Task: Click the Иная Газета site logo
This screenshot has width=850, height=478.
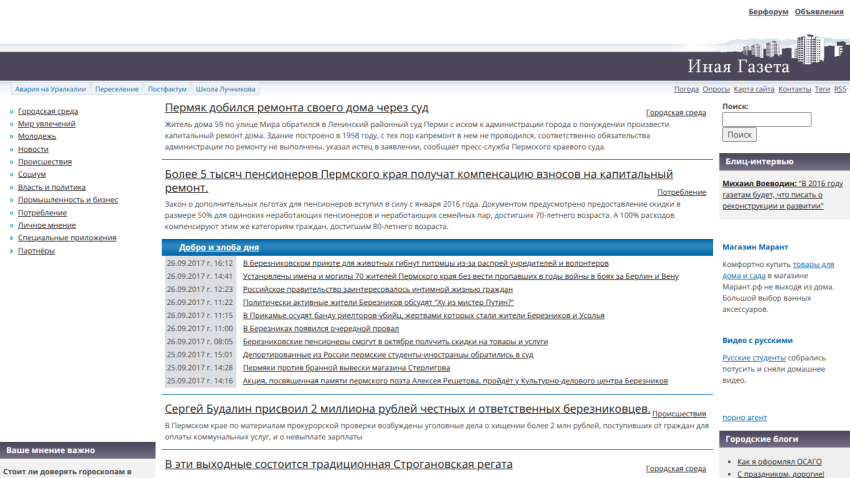Action: (x=738, y=66)
